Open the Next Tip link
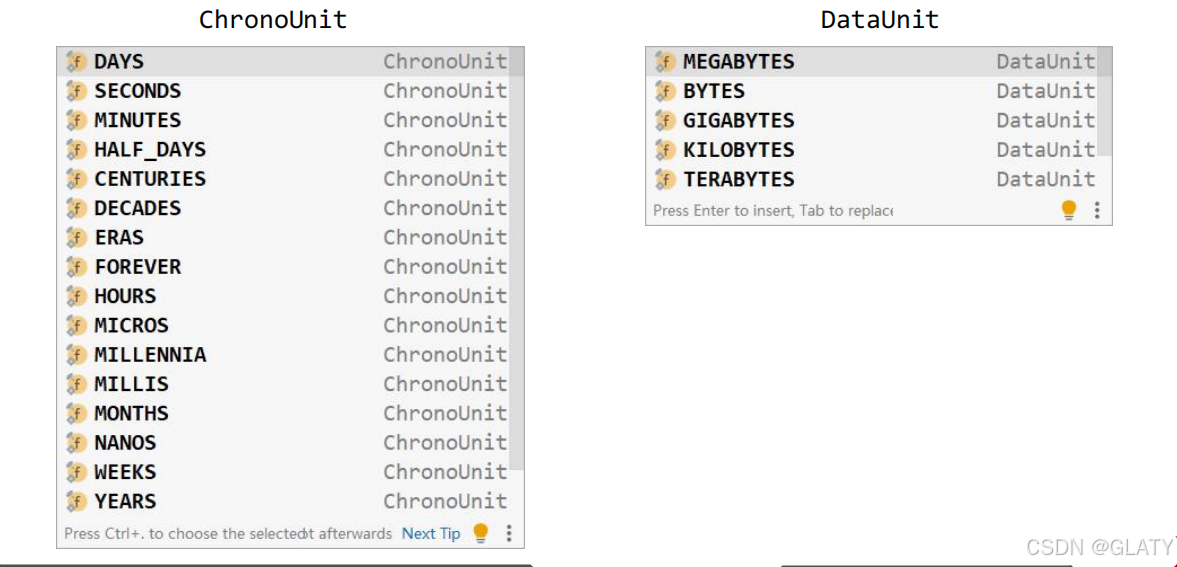Screen dimensions: 1177x567 point(431,533)
